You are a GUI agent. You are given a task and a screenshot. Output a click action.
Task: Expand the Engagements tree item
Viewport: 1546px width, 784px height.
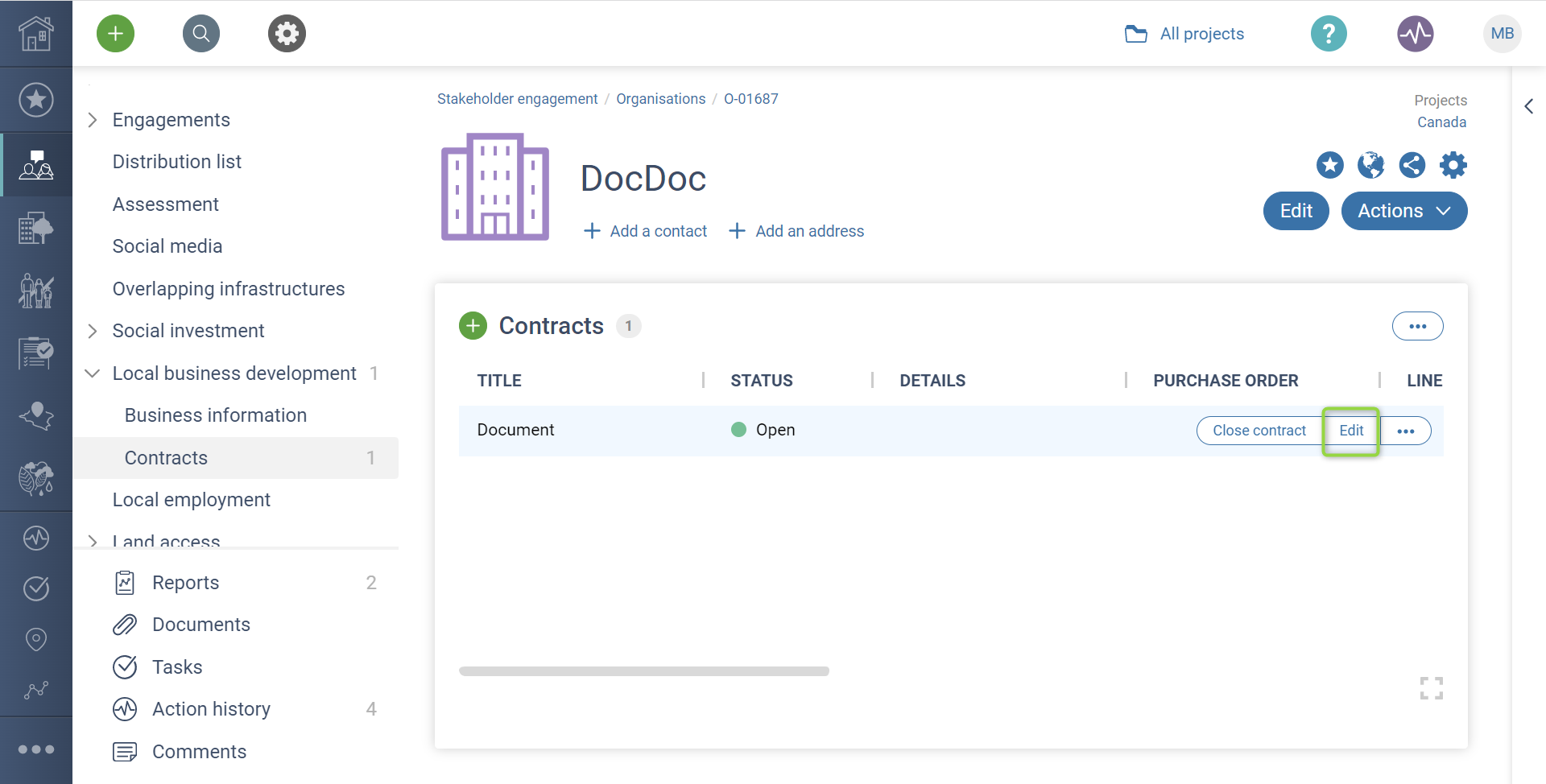(x=93, y=120)
